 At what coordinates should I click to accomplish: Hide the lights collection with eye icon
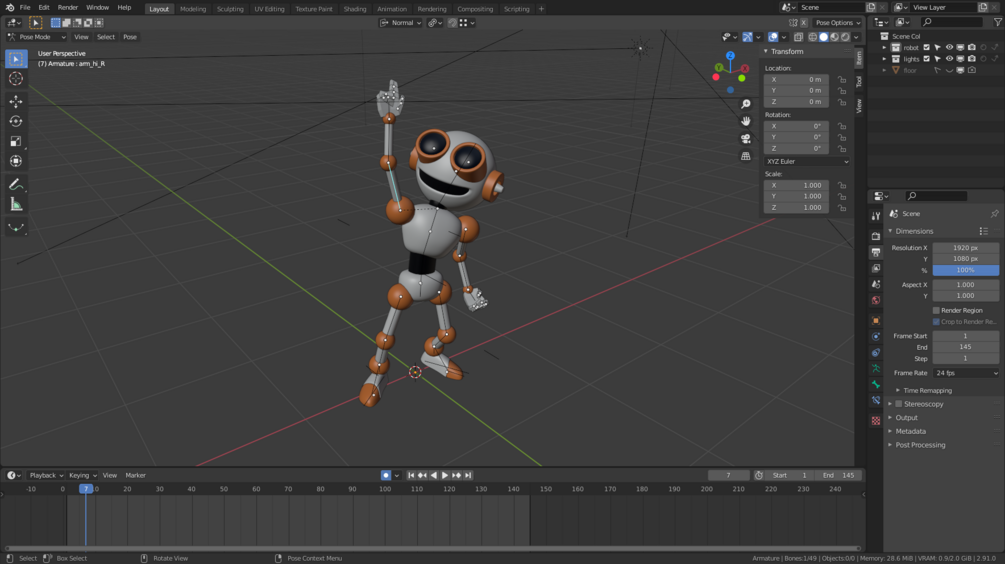tap(949, 59)
